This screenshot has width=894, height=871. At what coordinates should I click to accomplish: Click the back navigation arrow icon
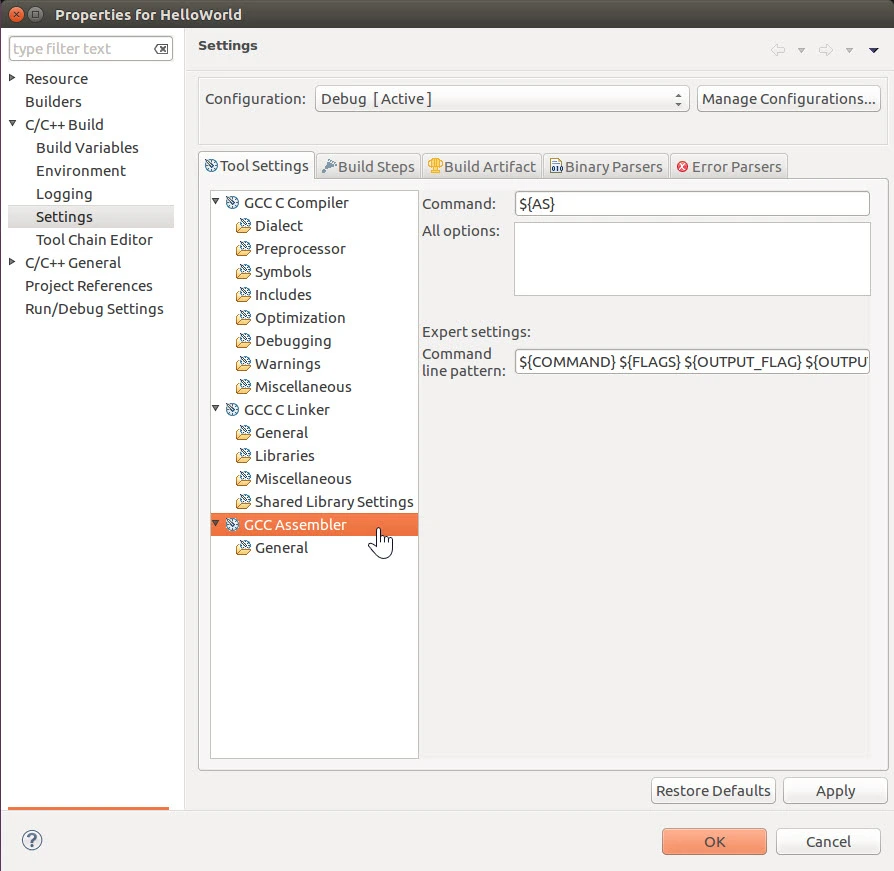pyautogui.click(x=778, y=50)
